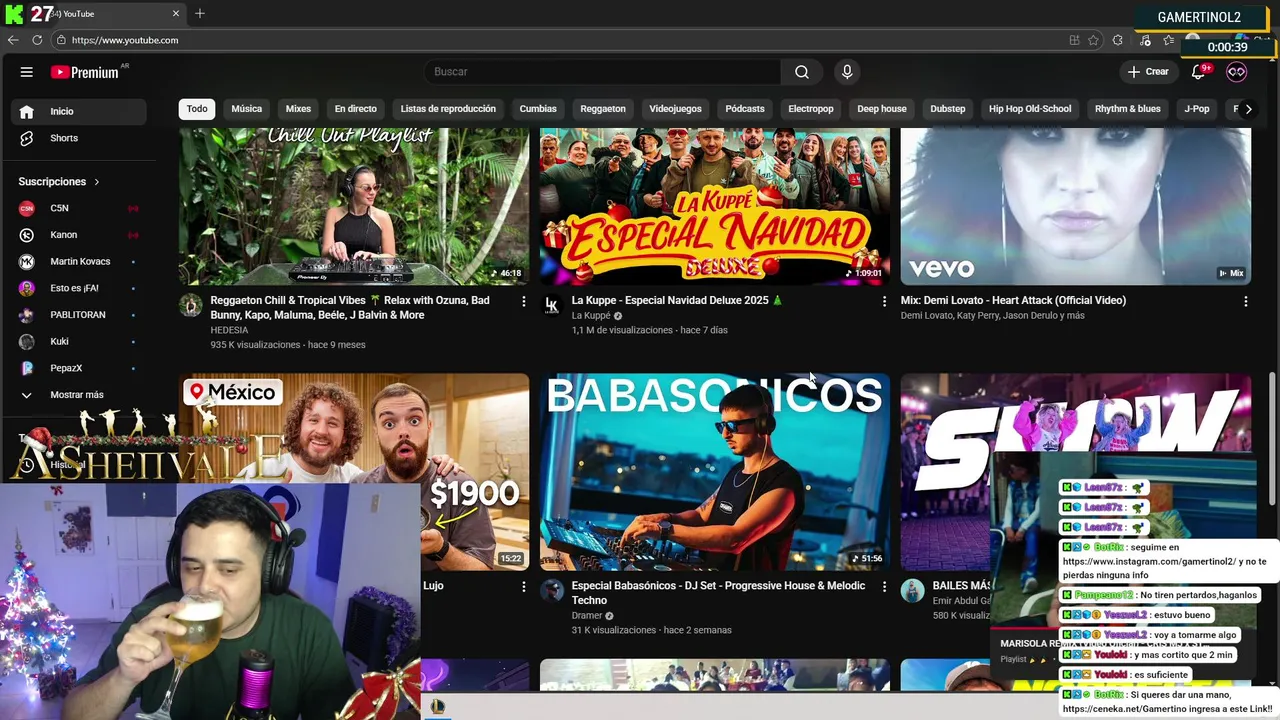
Task: Open HEDESIA channel name link
Action: click(229, 330)
